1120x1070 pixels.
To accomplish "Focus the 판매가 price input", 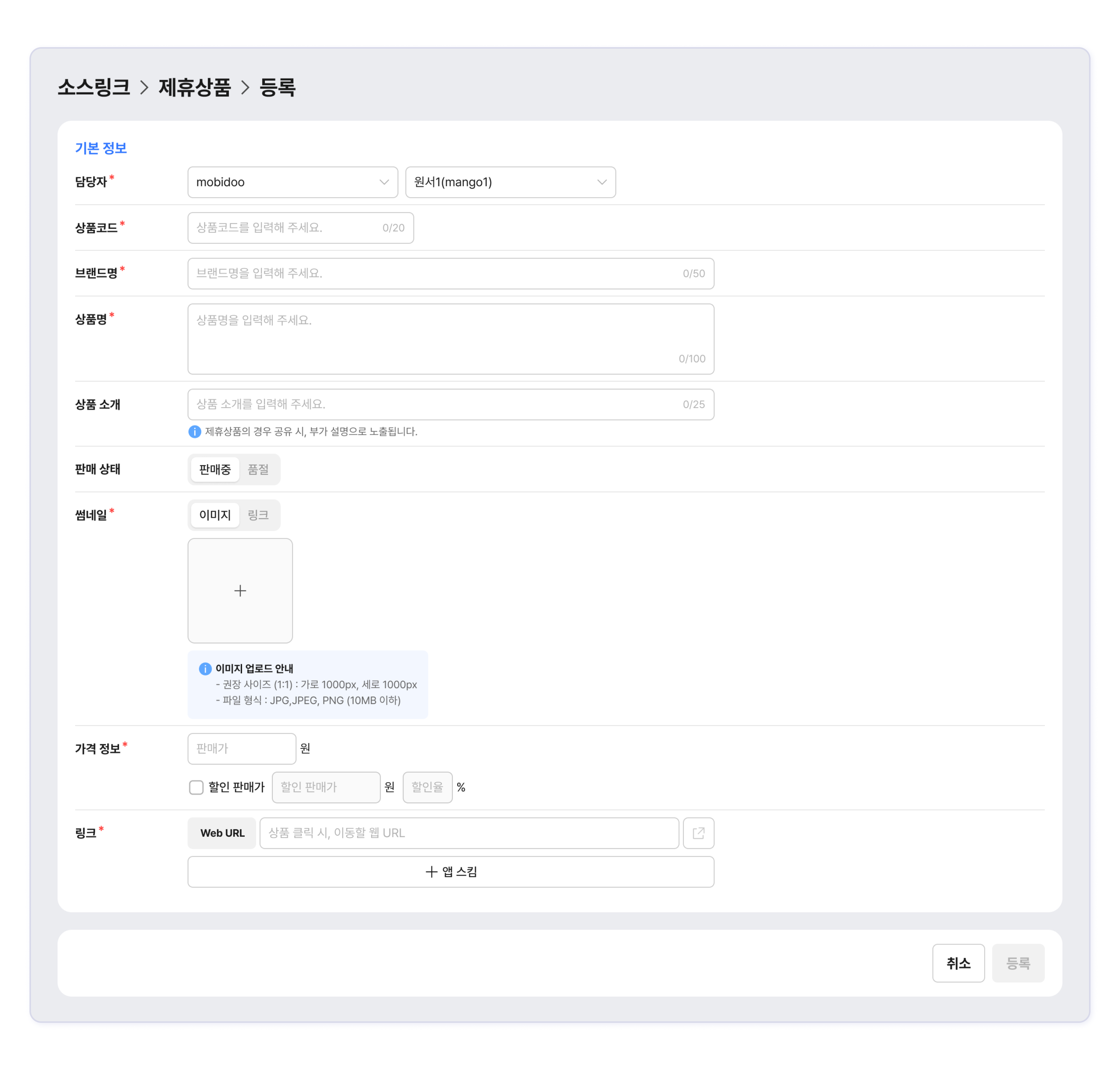I will tap(241, 748).
